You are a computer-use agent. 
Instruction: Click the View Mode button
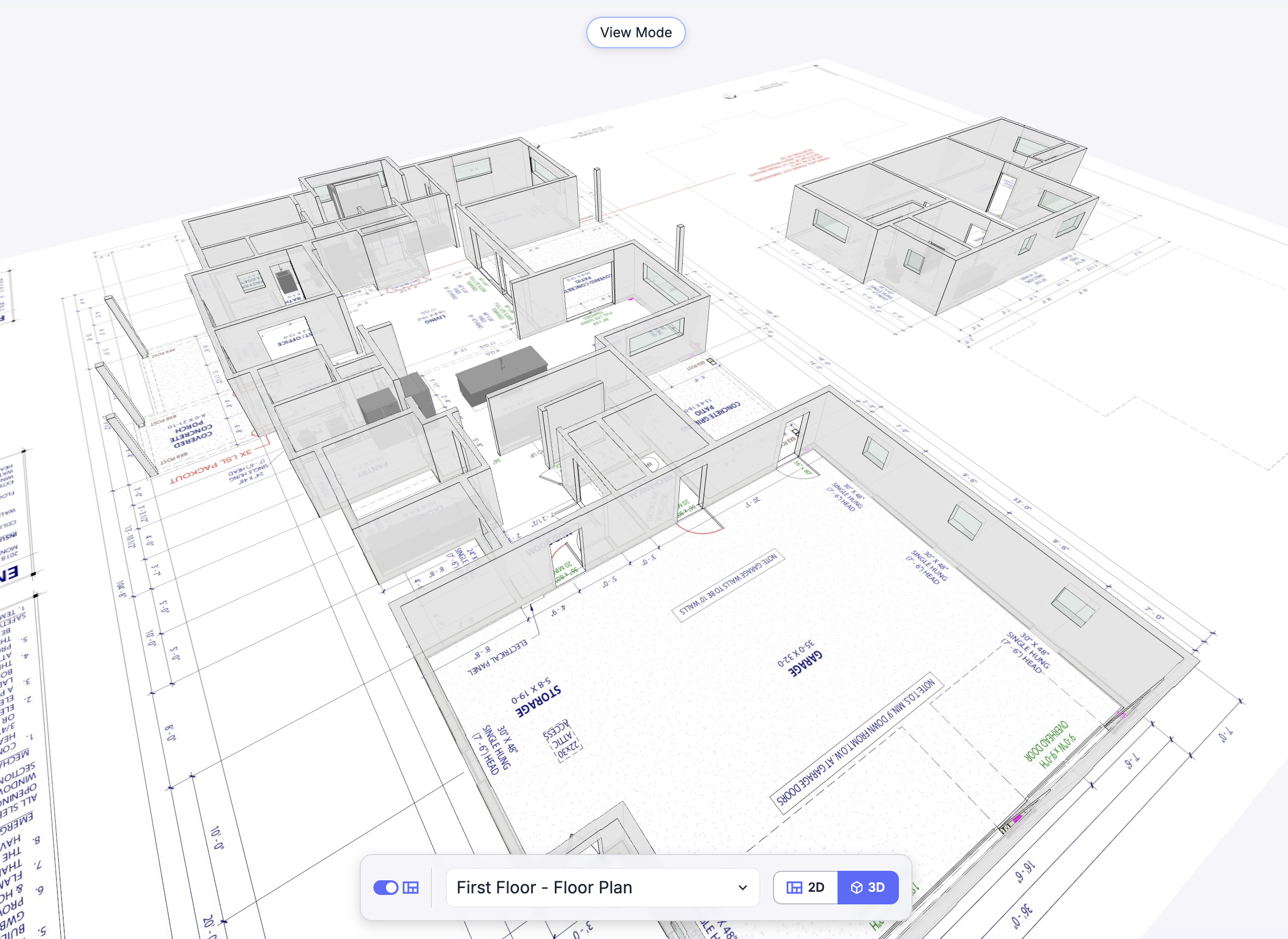pos(635,33)
